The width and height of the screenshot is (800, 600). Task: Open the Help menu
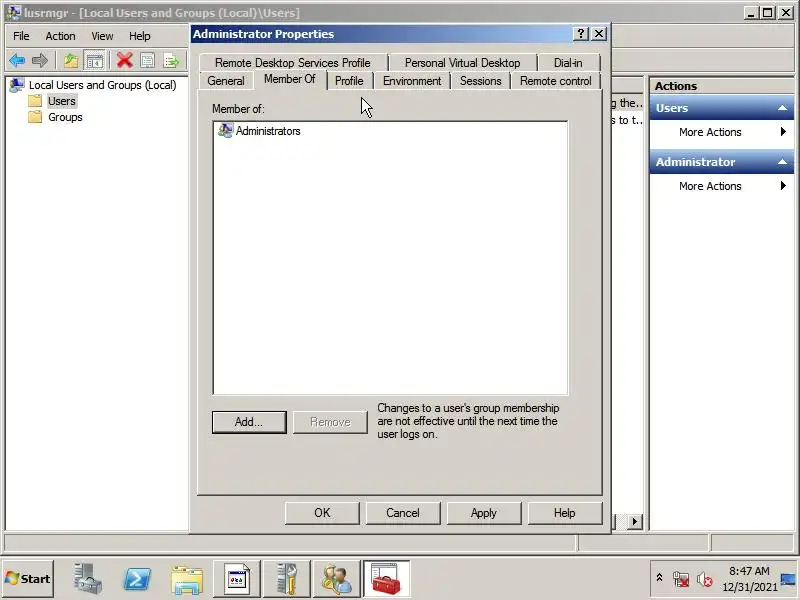(x=139, y=36)
